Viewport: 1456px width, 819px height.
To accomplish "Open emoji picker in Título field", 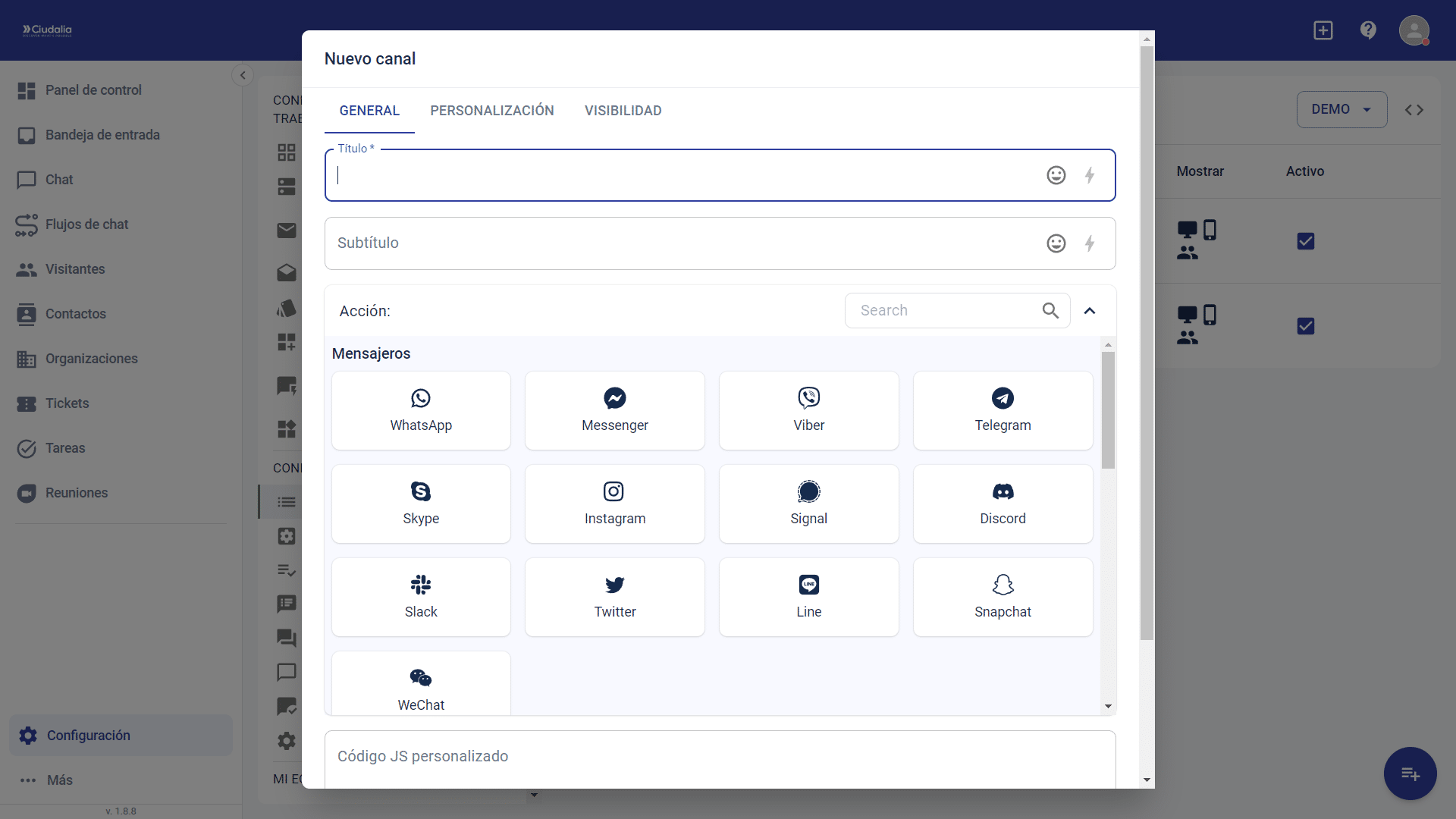I will (1056, 175).
